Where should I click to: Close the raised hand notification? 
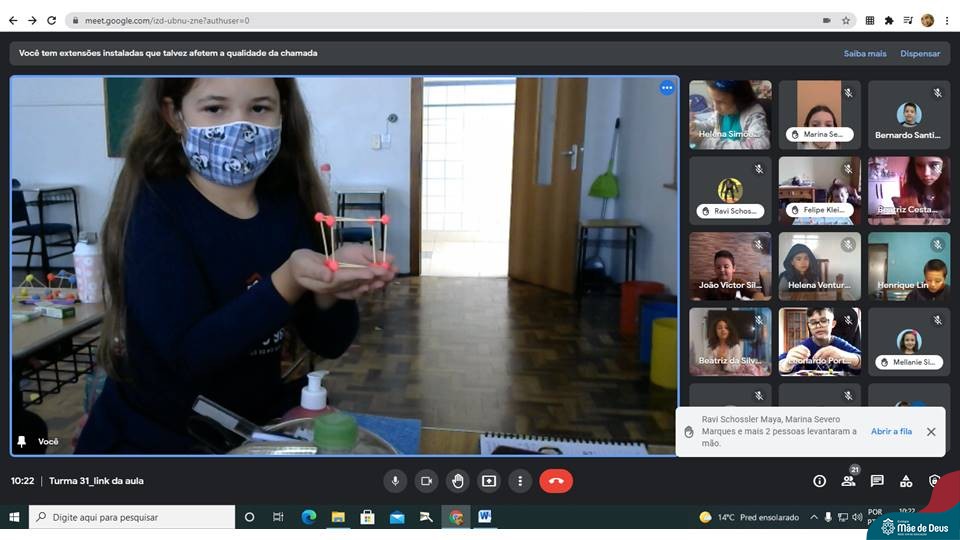(931, 431)
